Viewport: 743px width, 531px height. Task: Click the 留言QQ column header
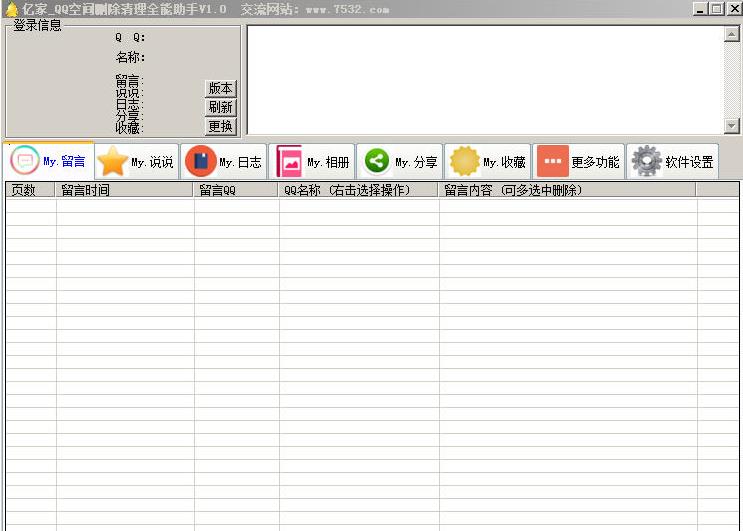point(236,190)
